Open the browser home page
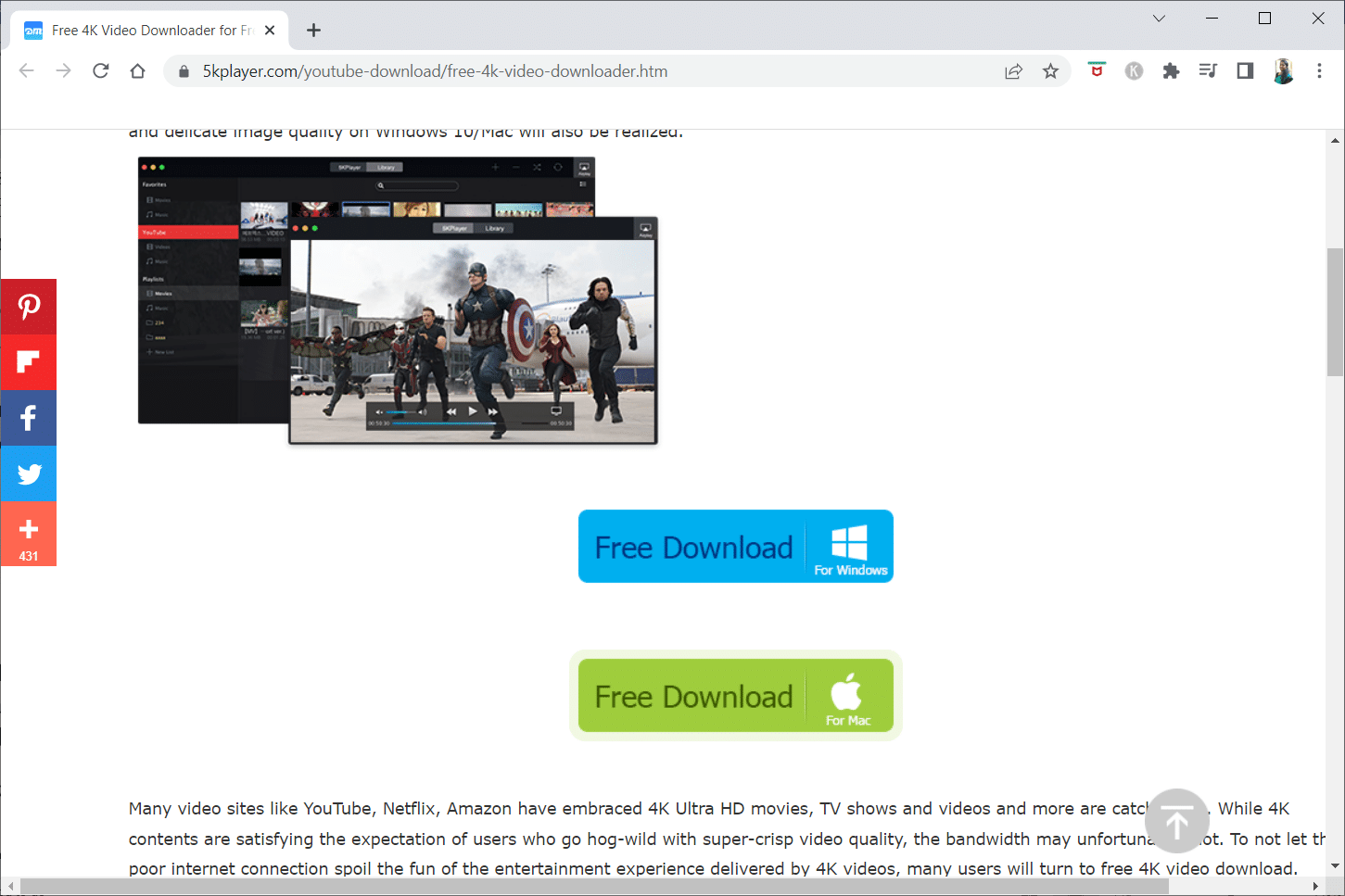Screen dimensions: 1345x896 tap(138, 71)
